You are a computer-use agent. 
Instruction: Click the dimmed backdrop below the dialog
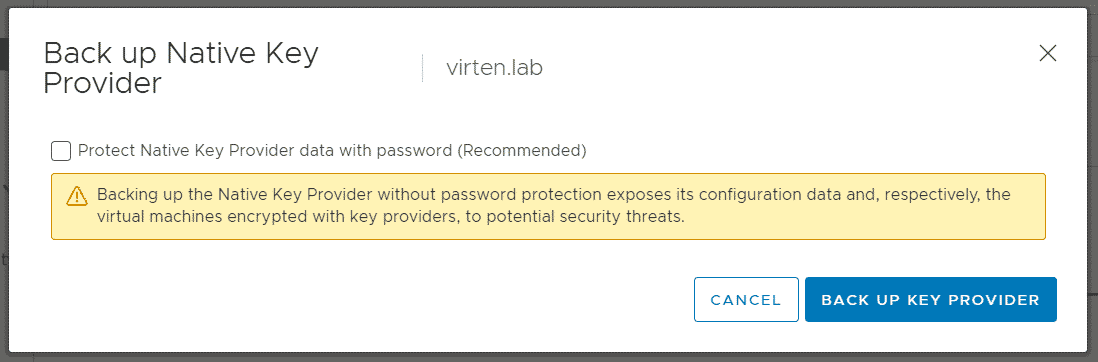pos(549,357)
